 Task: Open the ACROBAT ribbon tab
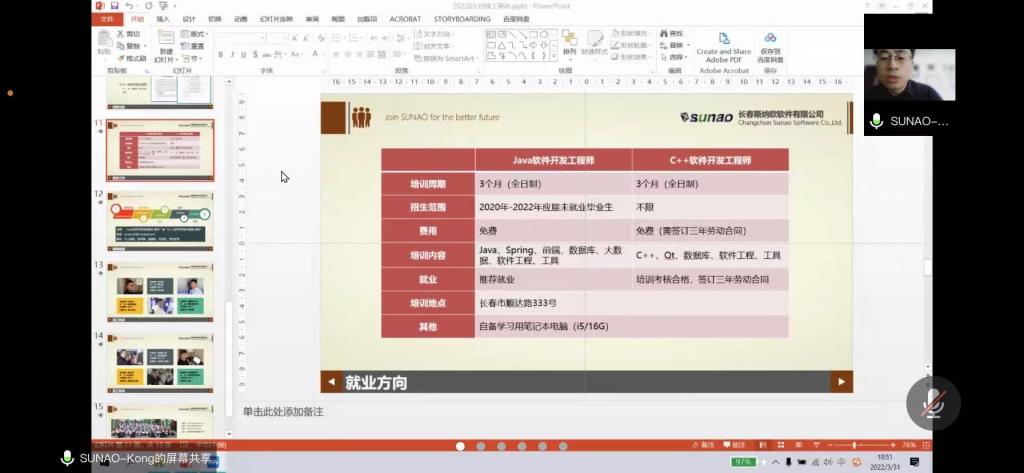tap(404, 19)
